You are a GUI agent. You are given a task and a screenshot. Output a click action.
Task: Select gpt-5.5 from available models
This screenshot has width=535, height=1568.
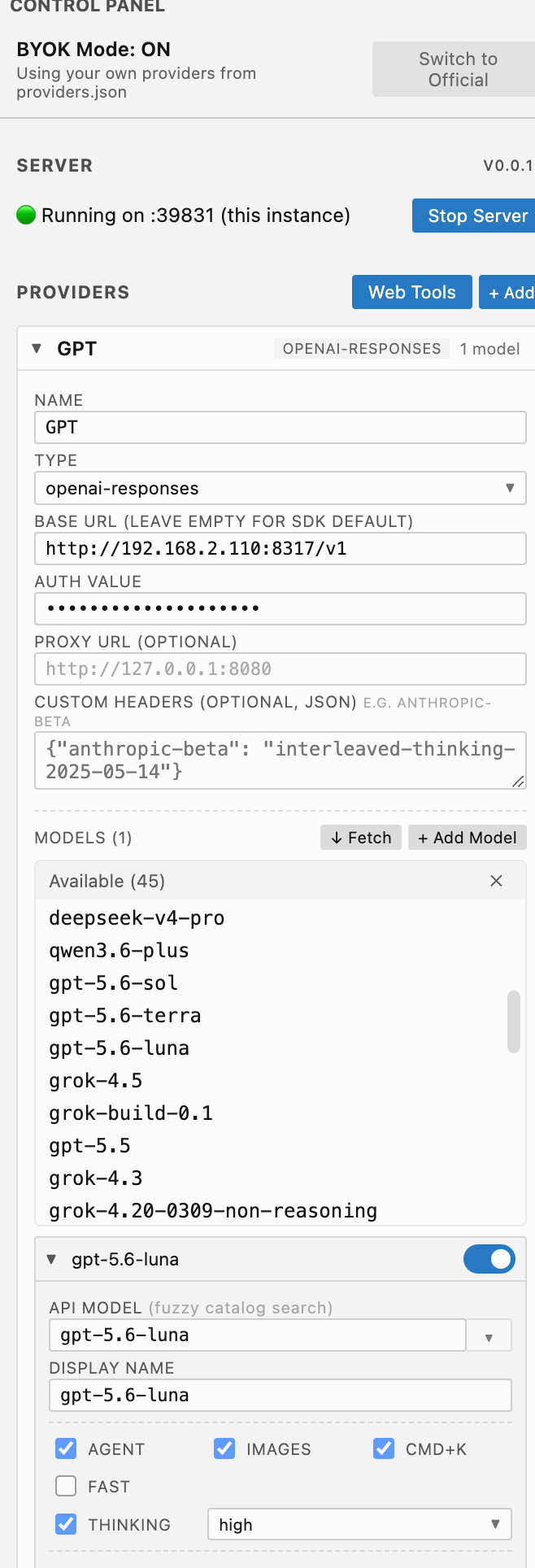coord(281,1146)
